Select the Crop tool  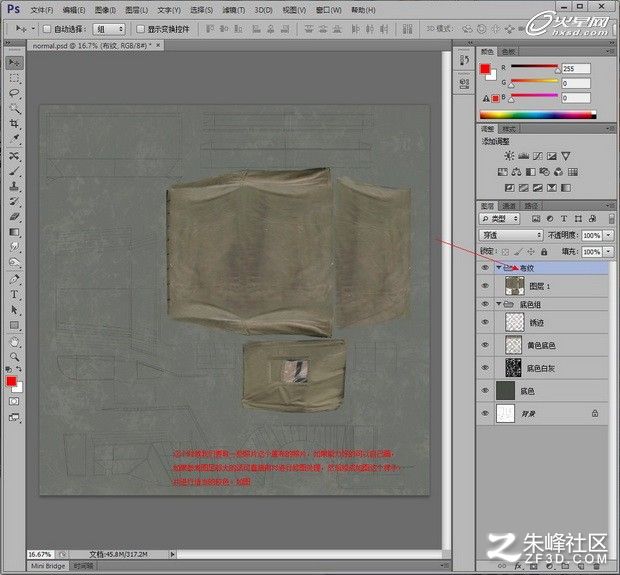14,123
